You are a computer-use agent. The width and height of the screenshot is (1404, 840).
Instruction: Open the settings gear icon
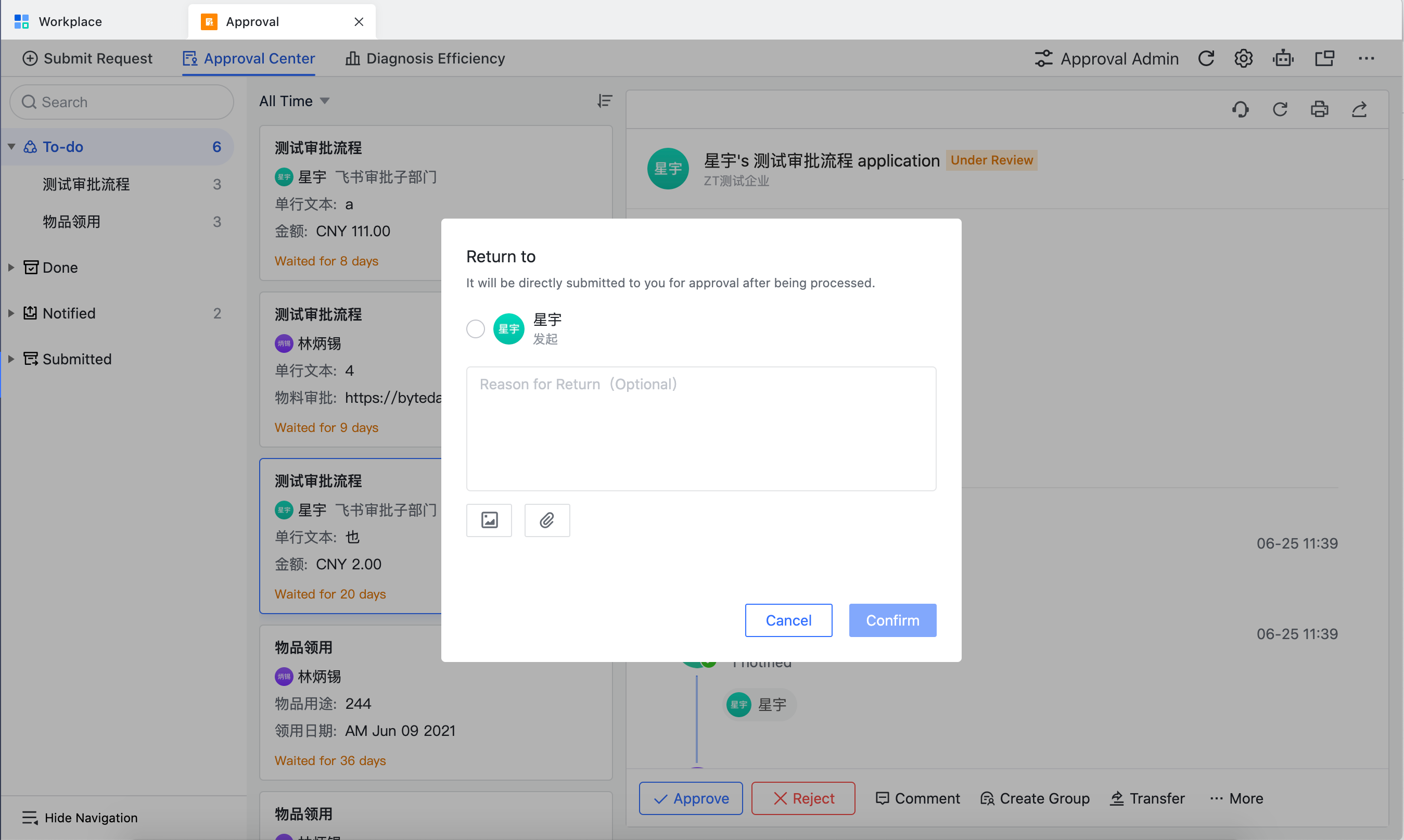(1243, 58)
